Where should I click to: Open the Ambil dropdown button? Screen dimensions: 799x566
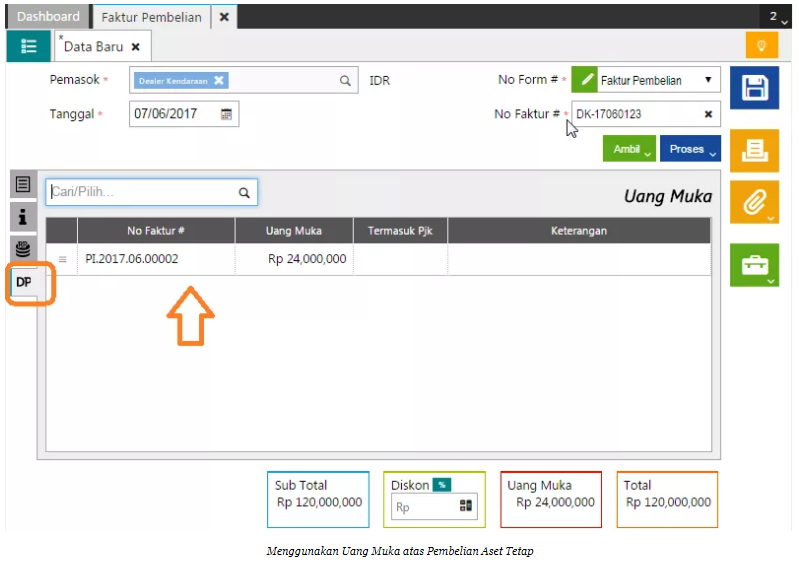click(x=629, y=149)
